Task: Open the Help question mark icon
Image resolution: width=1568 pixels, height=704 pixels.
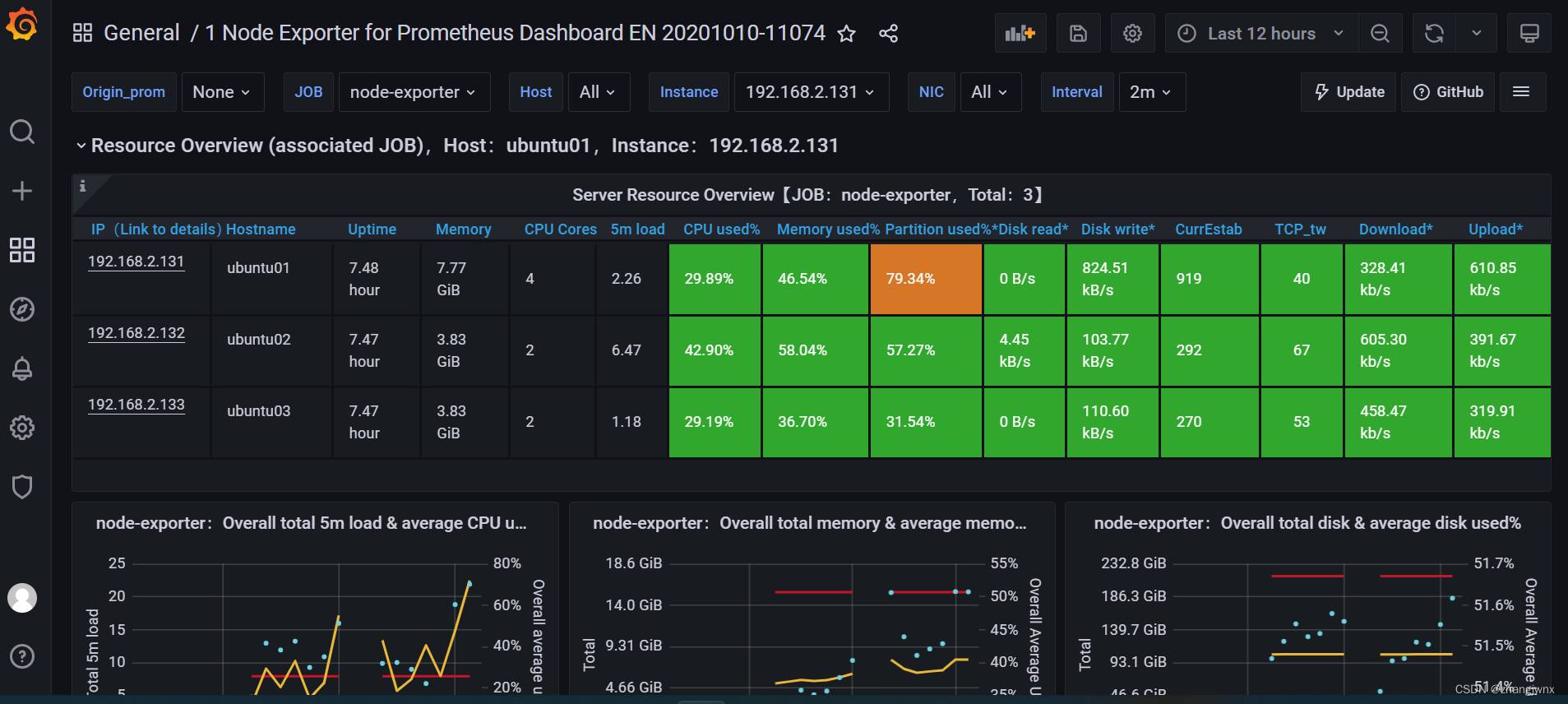Action: tap(22, 656)
